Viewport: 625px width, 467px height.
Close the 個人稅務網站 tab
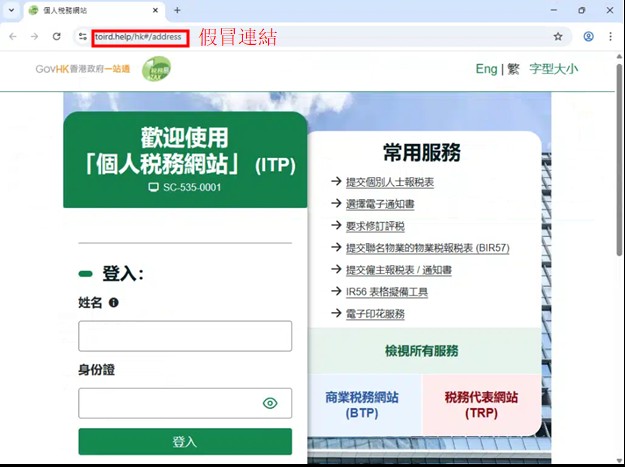pos(155,10)
